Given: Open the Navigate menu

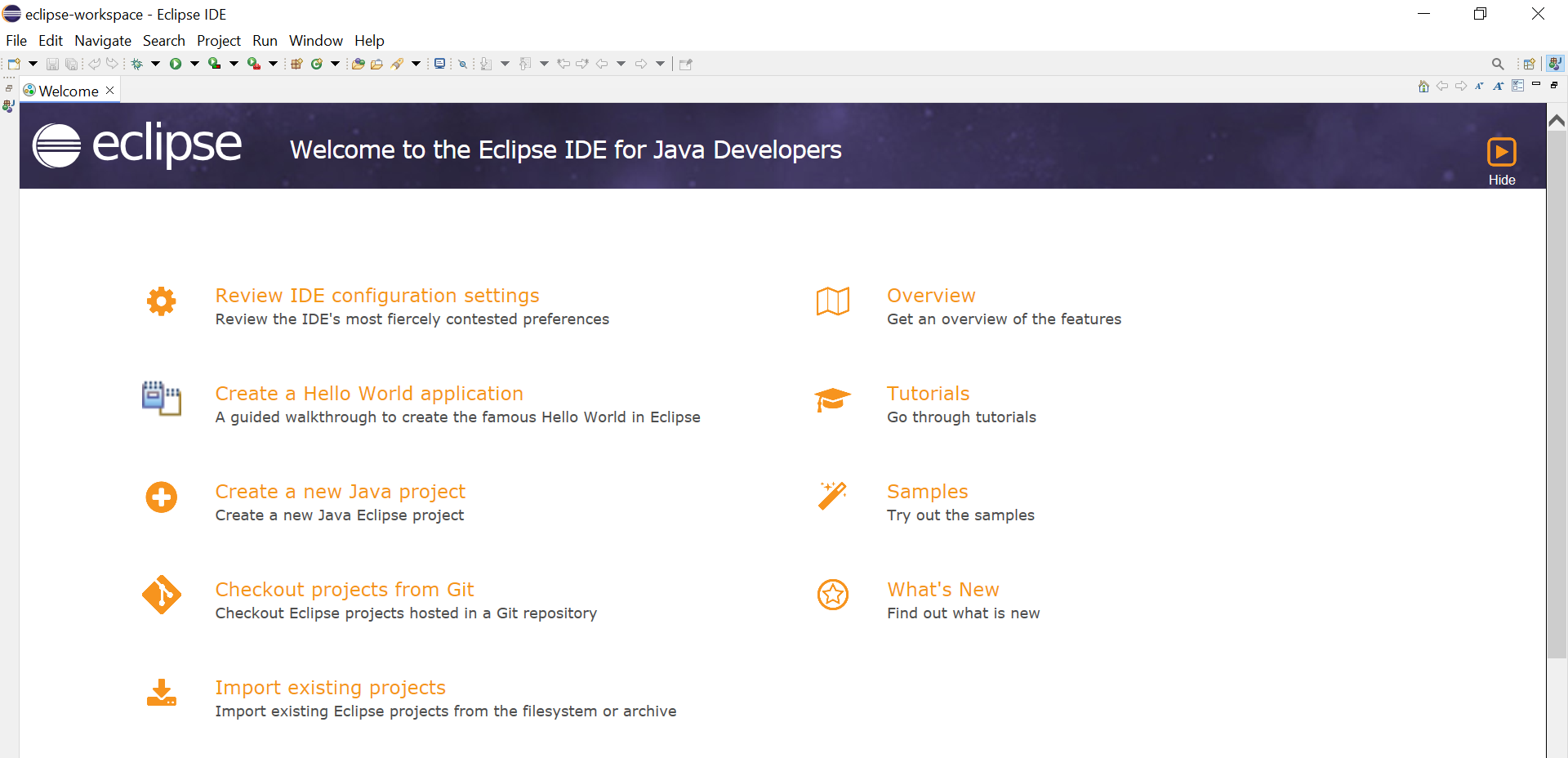Looking at the screenshot, I should click(103, 41).
